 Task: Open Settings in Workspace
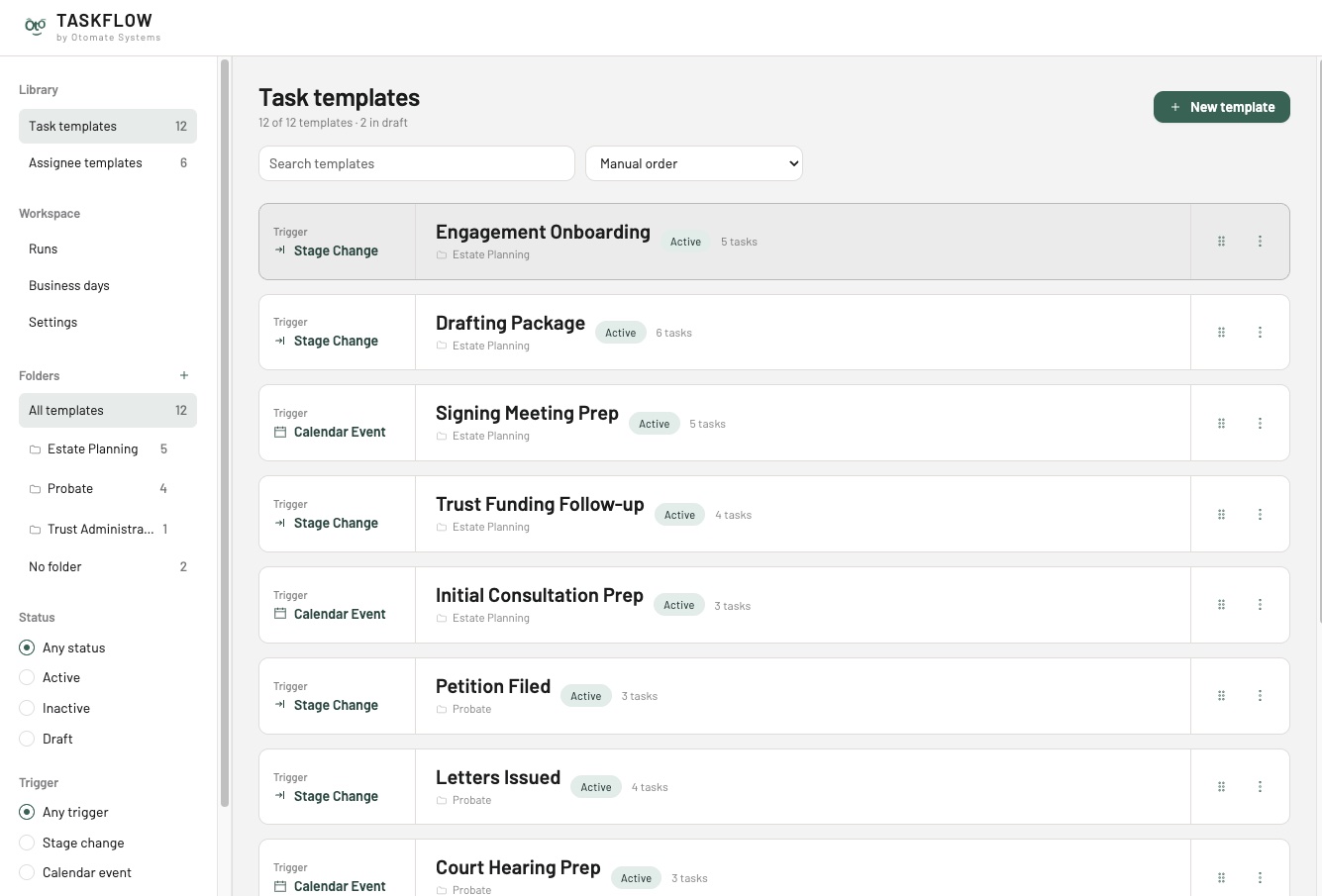point(108,322)
